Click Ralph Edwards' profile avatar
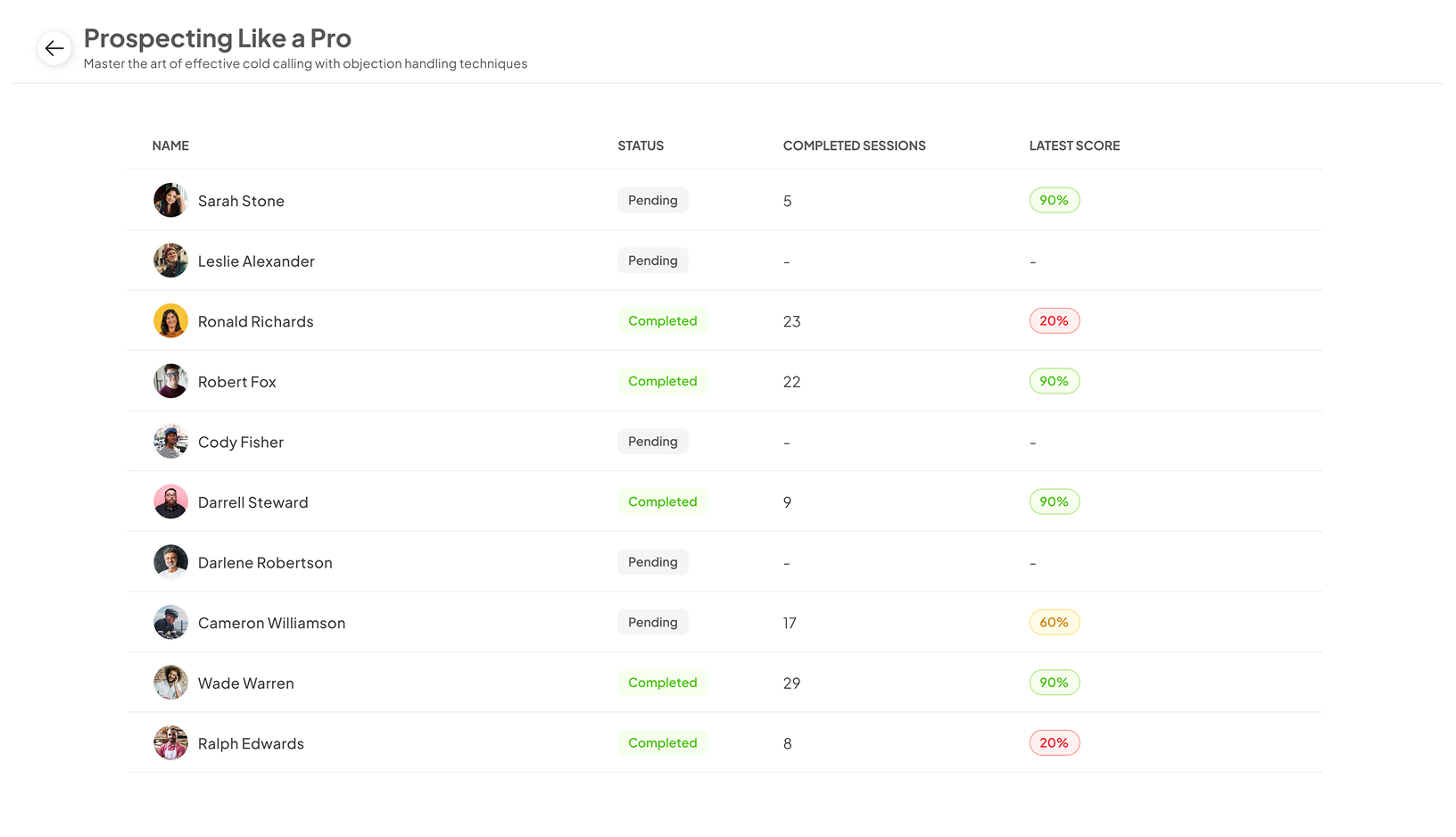 tap(170, 743)
